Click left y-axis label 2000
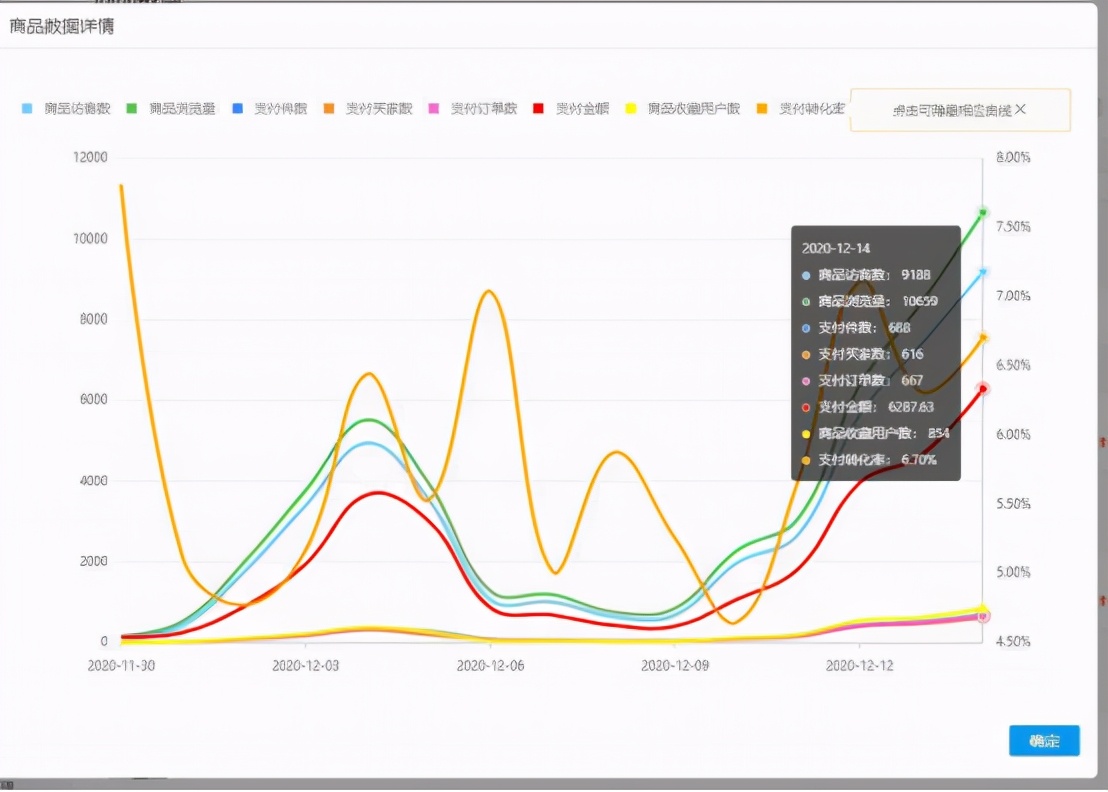This screenshot has height=792, width=1108. pyautogui.click(x=93, y=561)
